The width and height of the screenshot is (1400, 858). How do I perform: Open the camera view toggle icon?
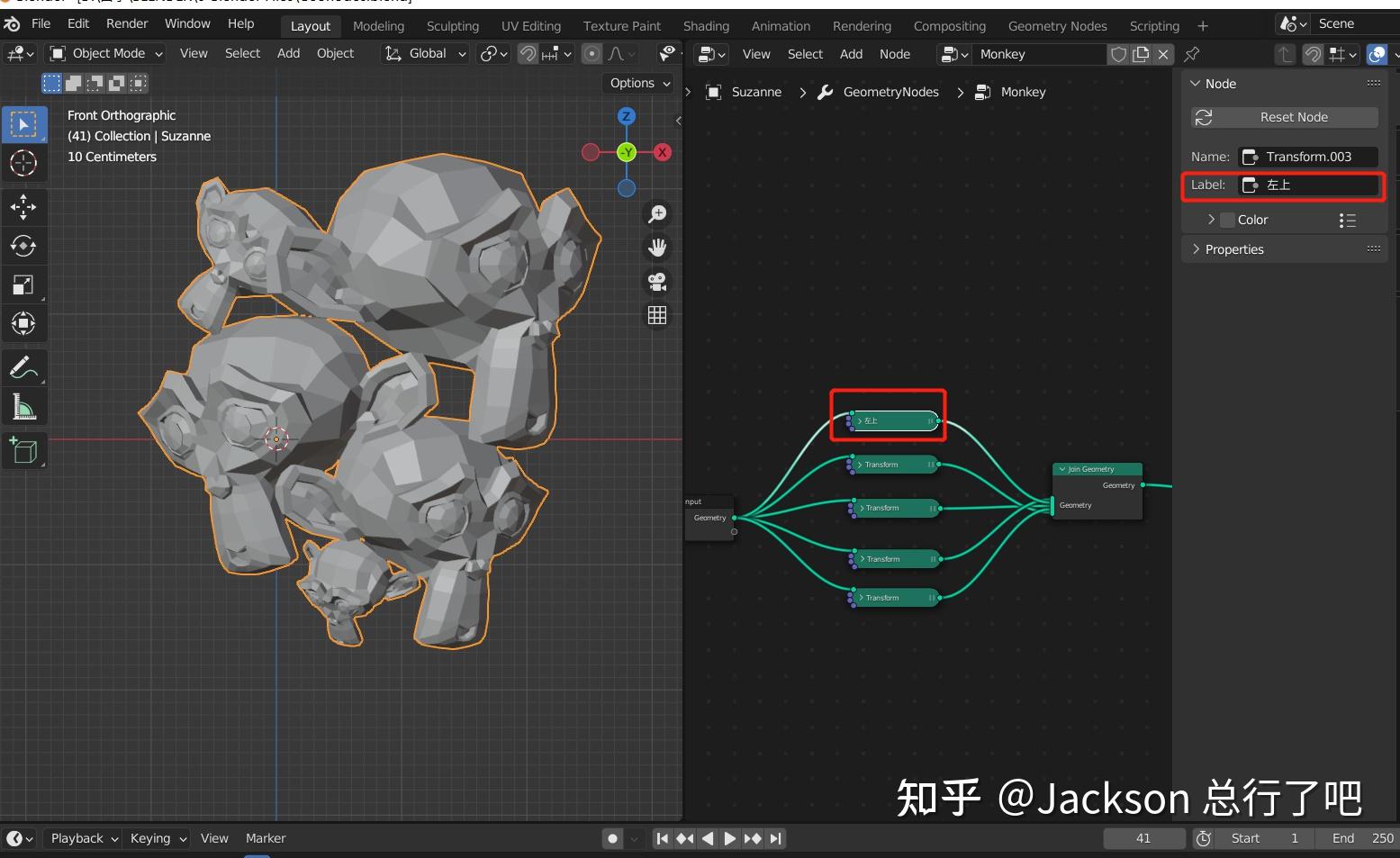(x=657, y=282)
